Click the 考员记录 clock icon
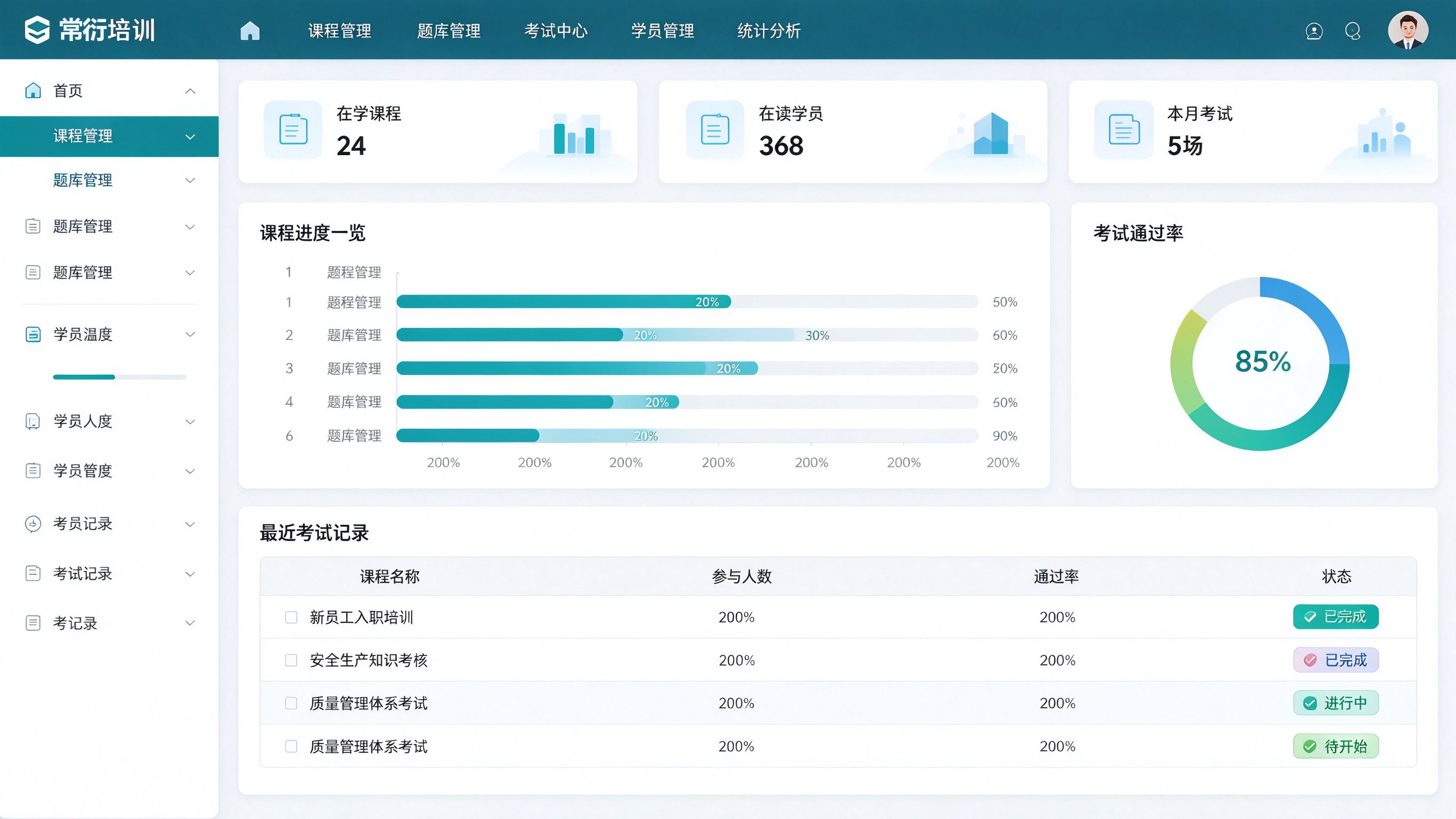The image size is (1456, 819). [x=34, y=524]
